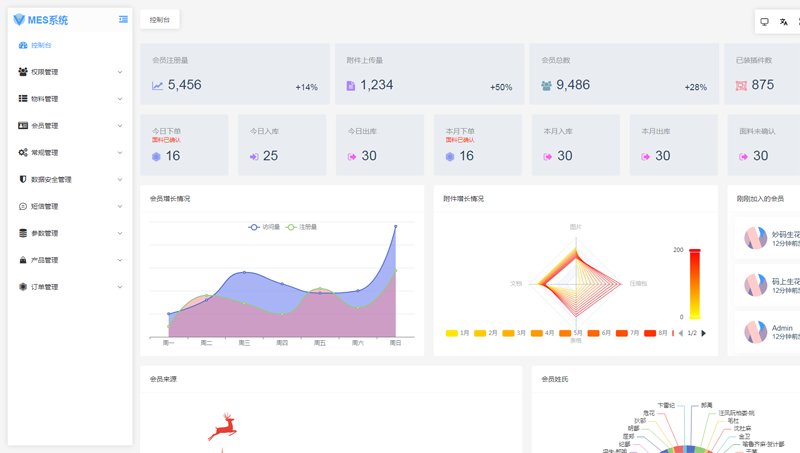Viewport: 800px width, 453px height.
Task: Open the 码上生花 member entry
Action: click(768, 285)
